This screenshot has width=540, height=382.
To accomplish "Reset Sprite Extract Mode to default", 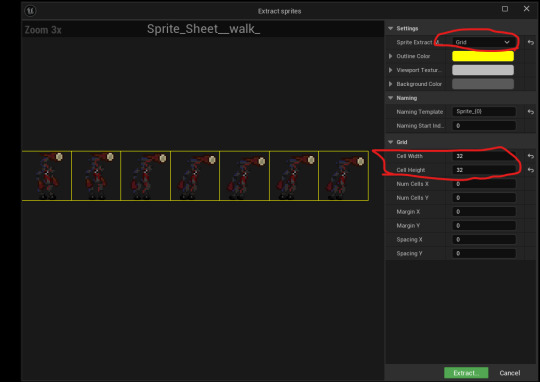I will 531,42.
